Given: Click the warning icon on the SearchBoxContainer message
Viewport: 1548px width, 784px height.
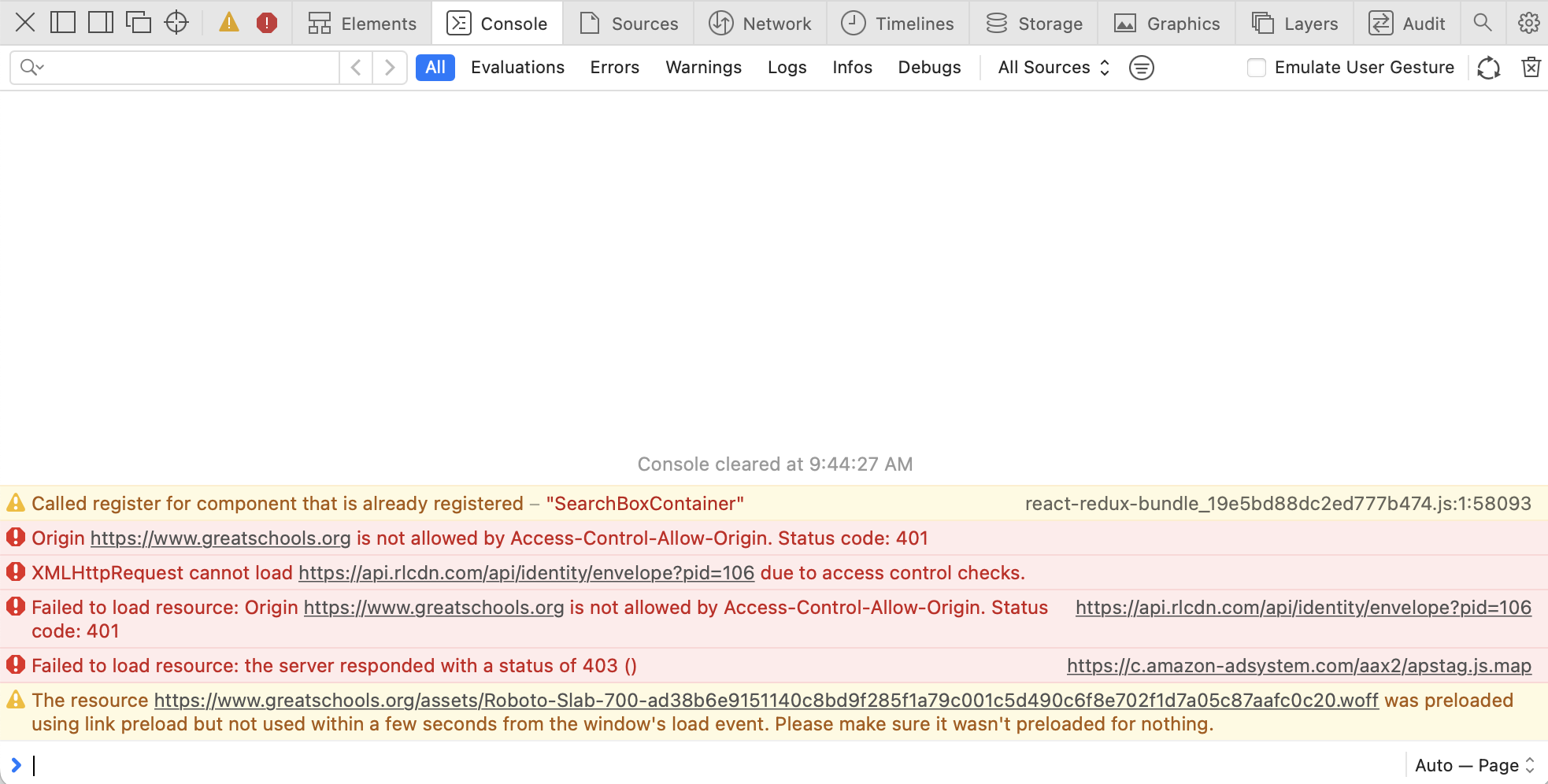Looking at the screenshot, I should 16,502.
